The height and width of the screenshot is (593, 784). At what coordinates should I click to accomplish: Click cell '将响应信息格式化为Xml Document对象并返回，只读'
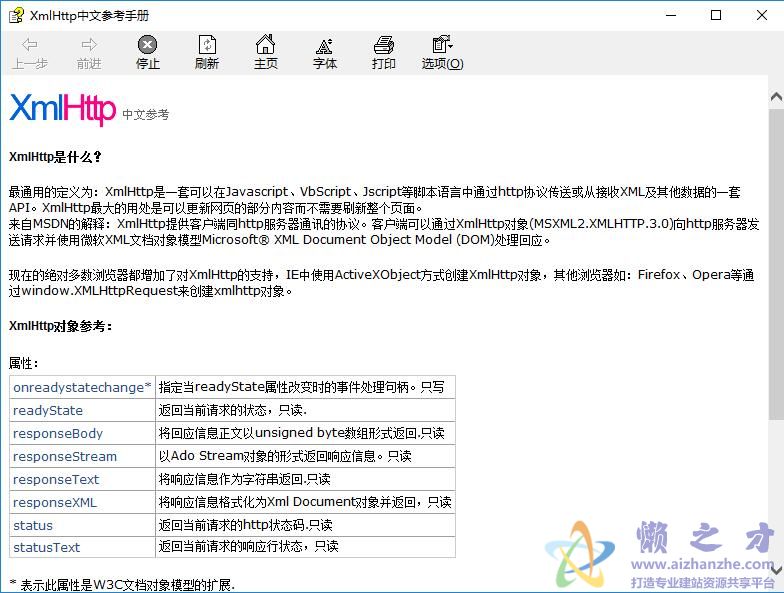tap(306, 502)
